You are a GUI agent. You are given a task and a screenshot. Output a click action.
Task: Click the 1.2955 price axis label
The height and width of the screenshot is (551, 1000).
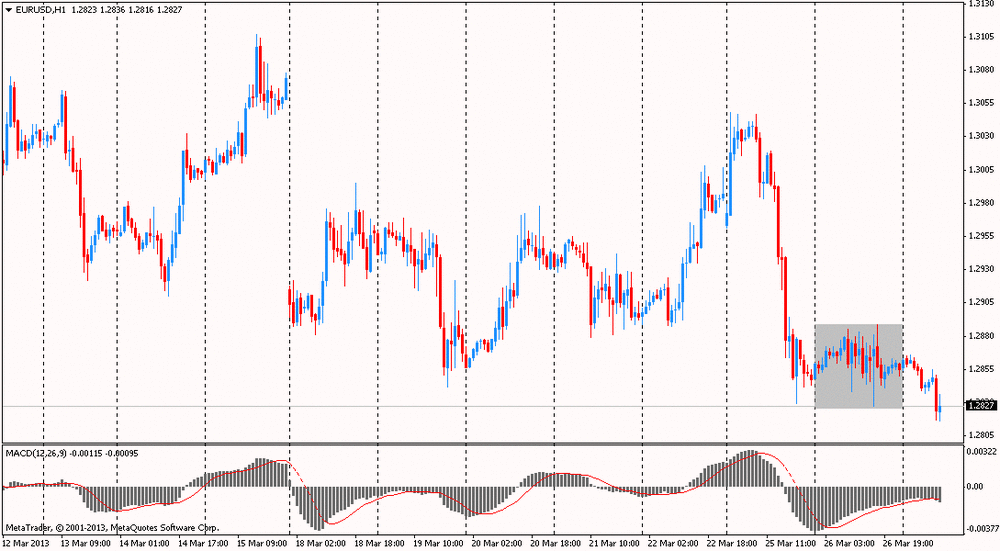981,236
